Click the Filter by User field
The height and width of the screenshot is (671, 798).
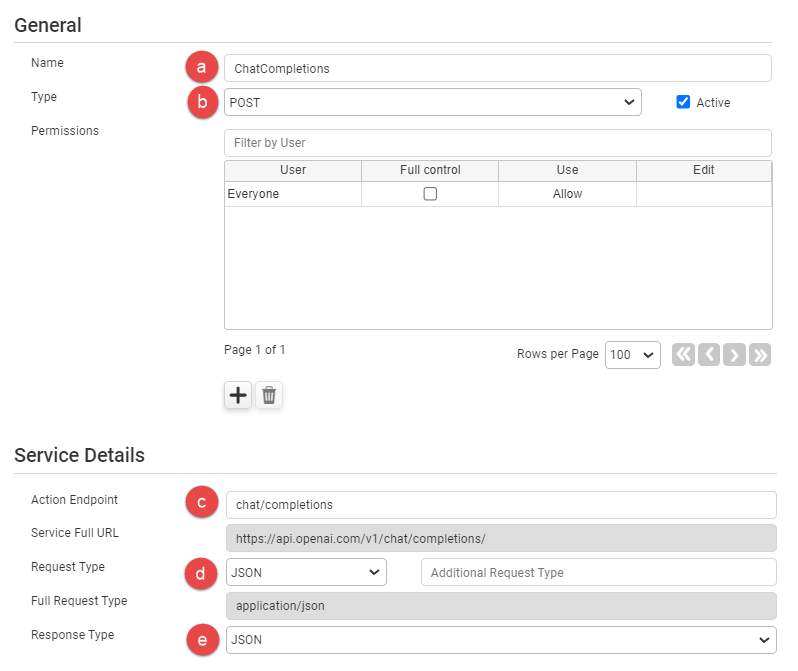(498, 143)
